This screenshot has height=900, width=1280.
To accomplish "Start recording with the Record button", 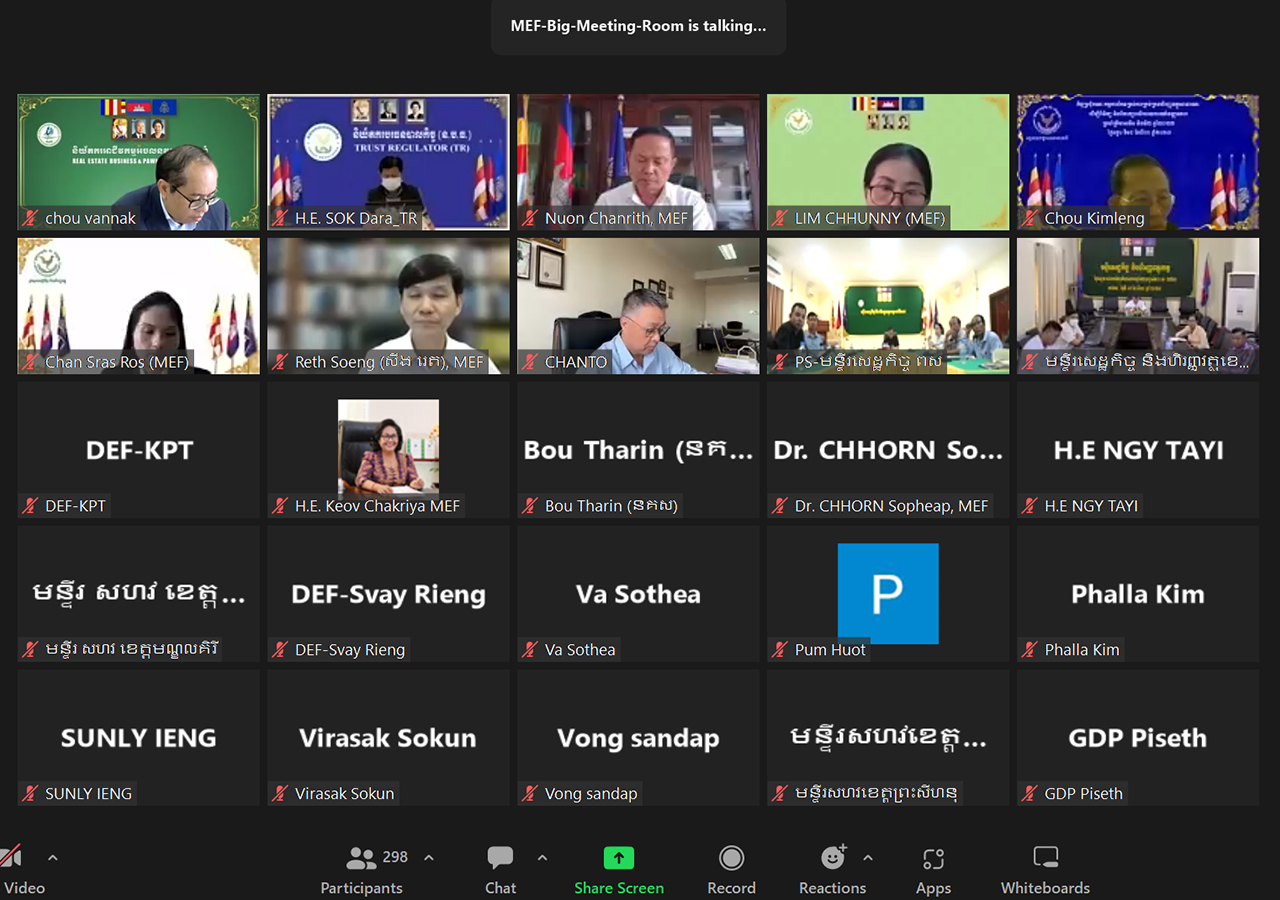I will click(731, 858).
